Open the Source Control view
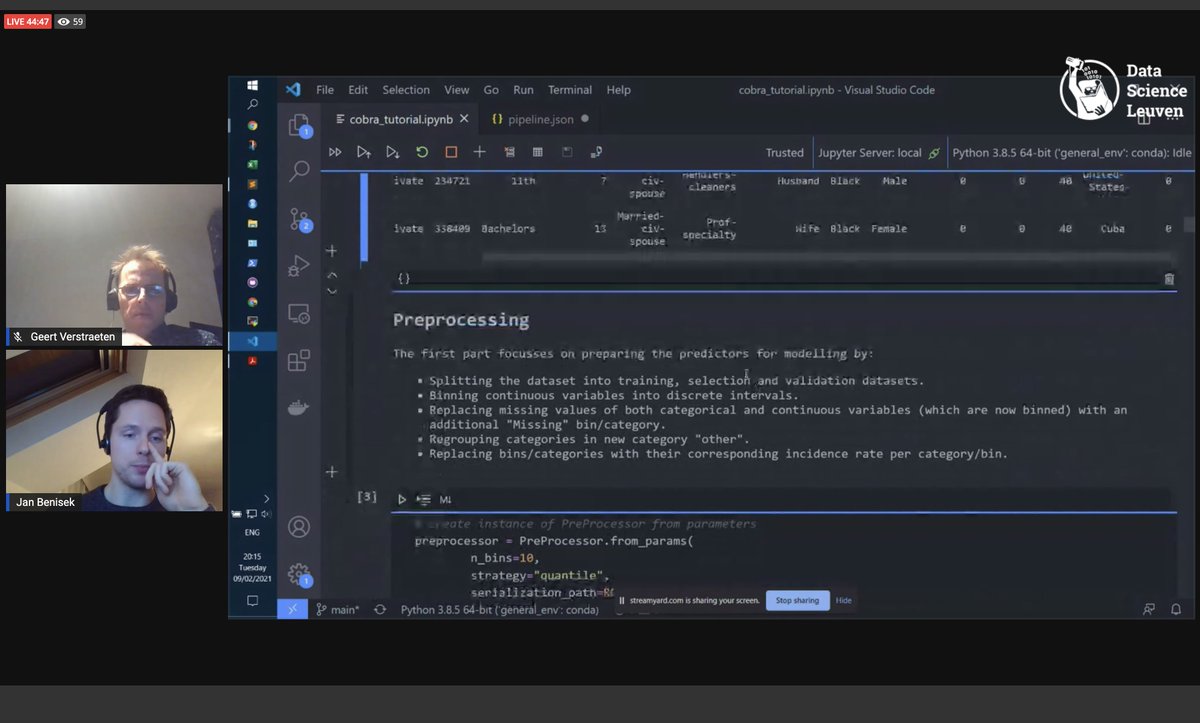Image resolution: width=1200 pixels, height=723 pixels. 299,219
